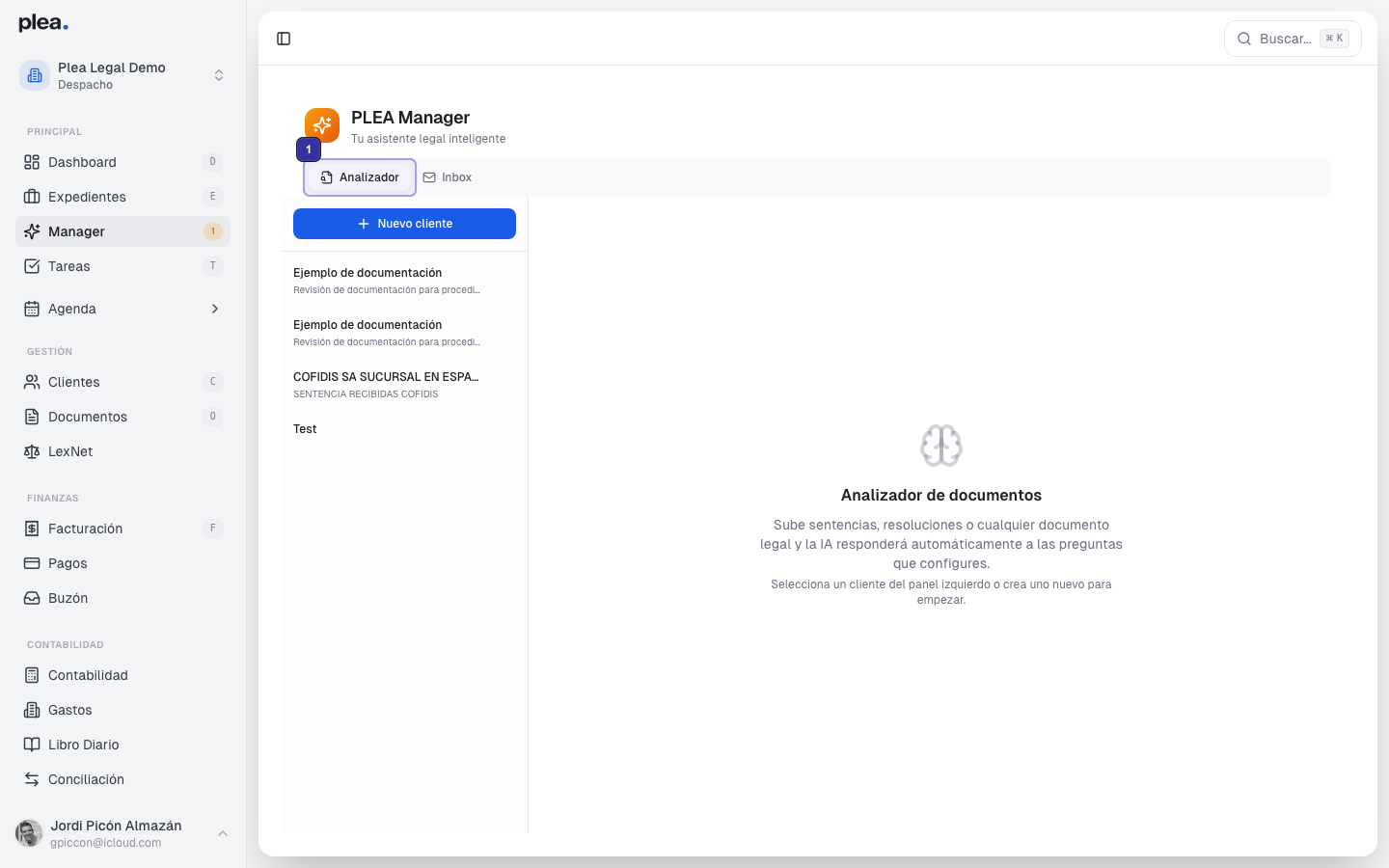Click the orange PLEA Manager icon
This screenshot has width=1389, height=868.
pyautogui.click(x=322, y=125)
